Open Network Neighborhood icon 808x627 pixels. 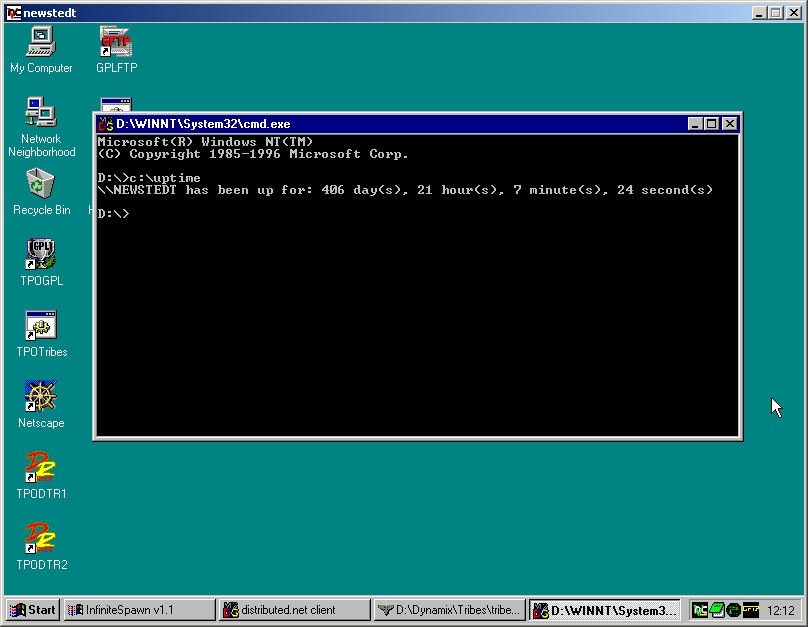[41, 113]
